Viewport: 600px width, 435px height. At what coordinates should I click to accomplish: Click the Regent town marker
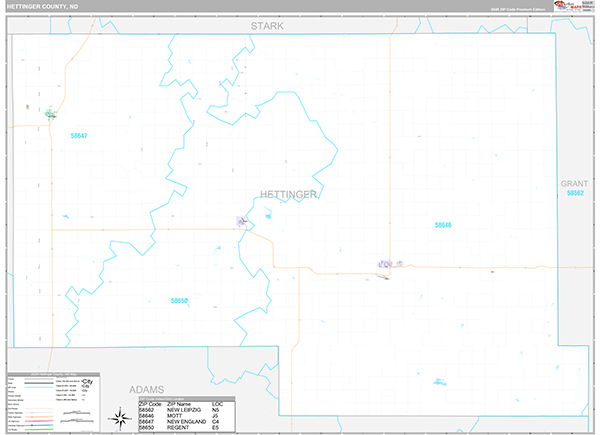(x=242, y=220)
